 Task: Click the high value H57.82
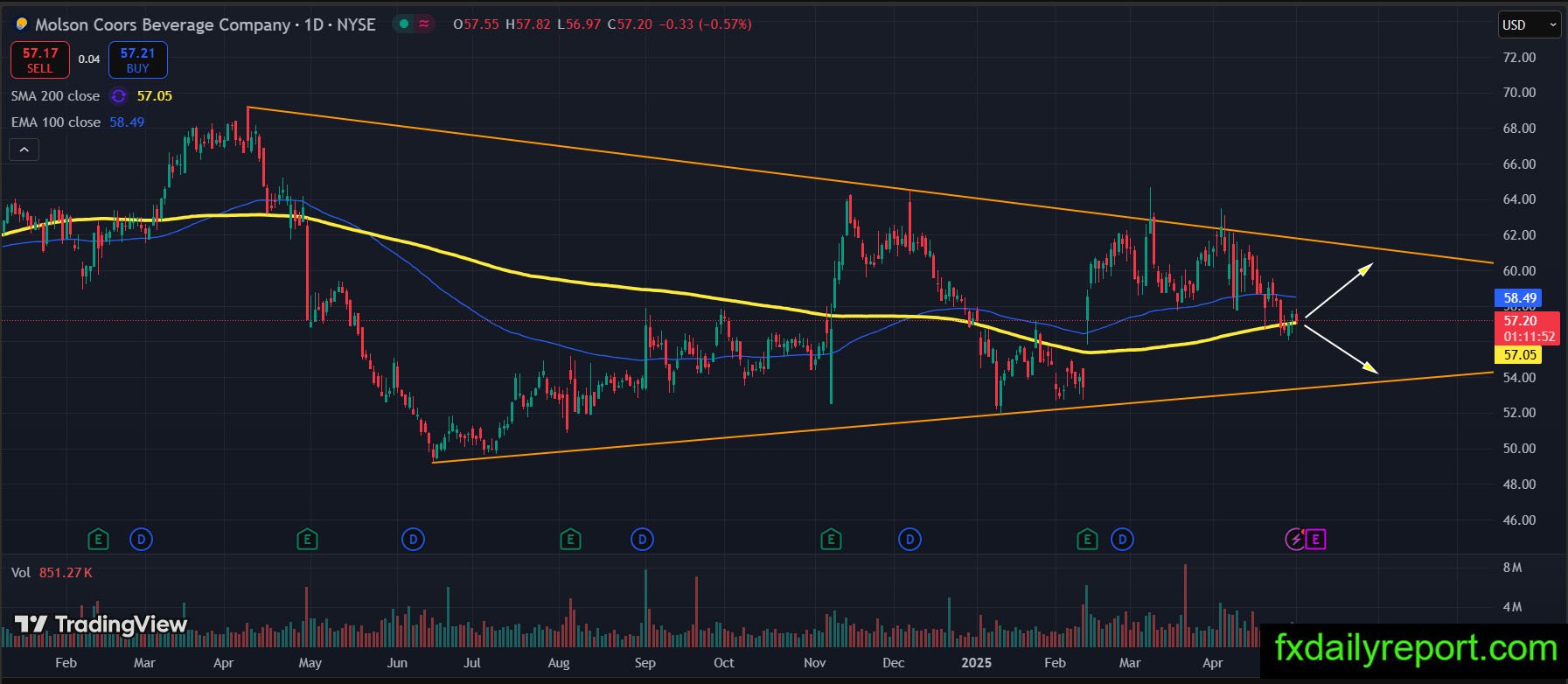(528, 24)
